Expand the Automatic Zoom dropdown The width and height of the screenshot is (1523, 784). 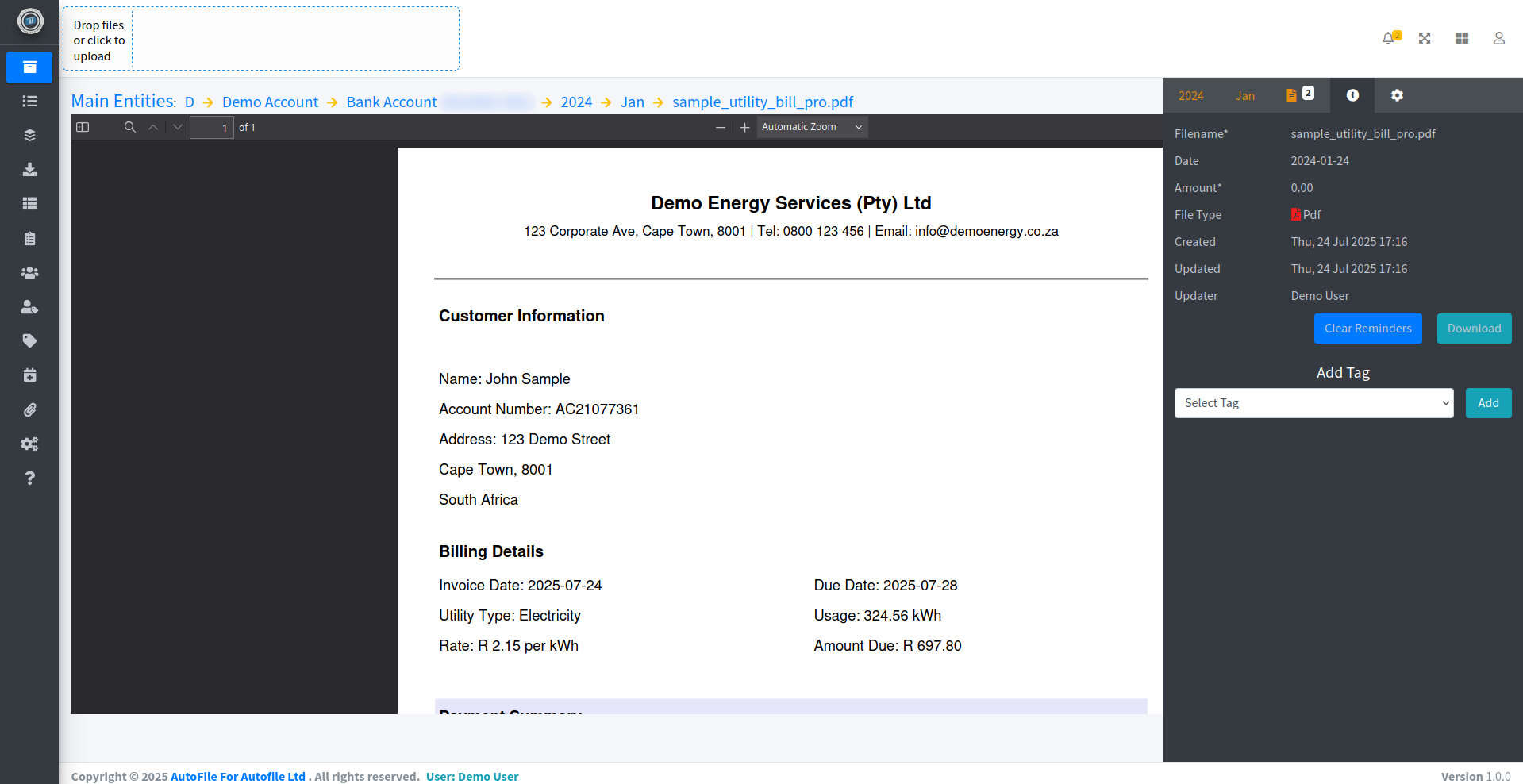click(x=811, y=127)
